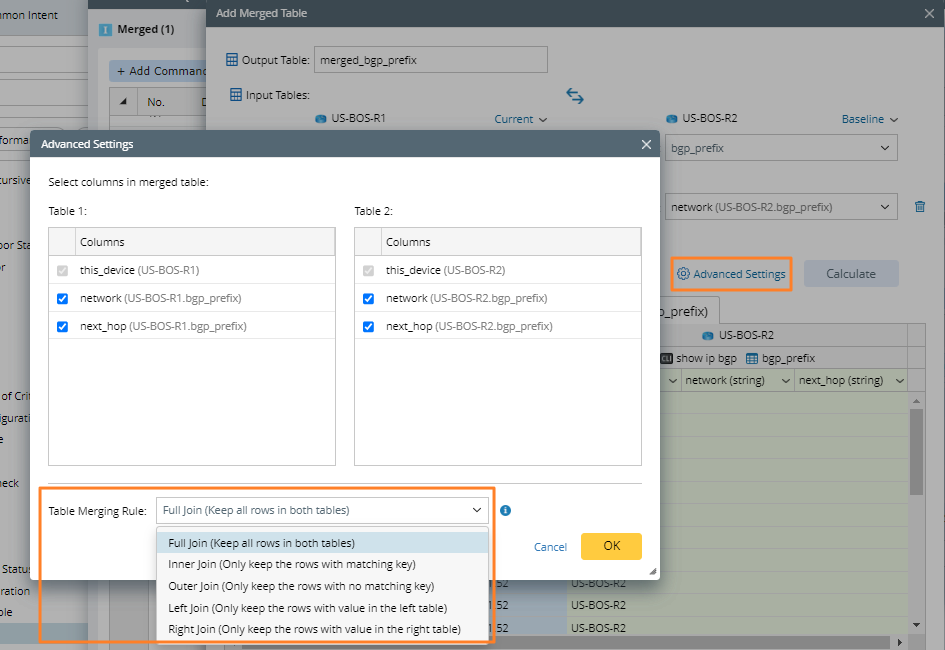Click the Output Table grid icon
This screenshot has width=945, height=650.
tap(232, 60)
